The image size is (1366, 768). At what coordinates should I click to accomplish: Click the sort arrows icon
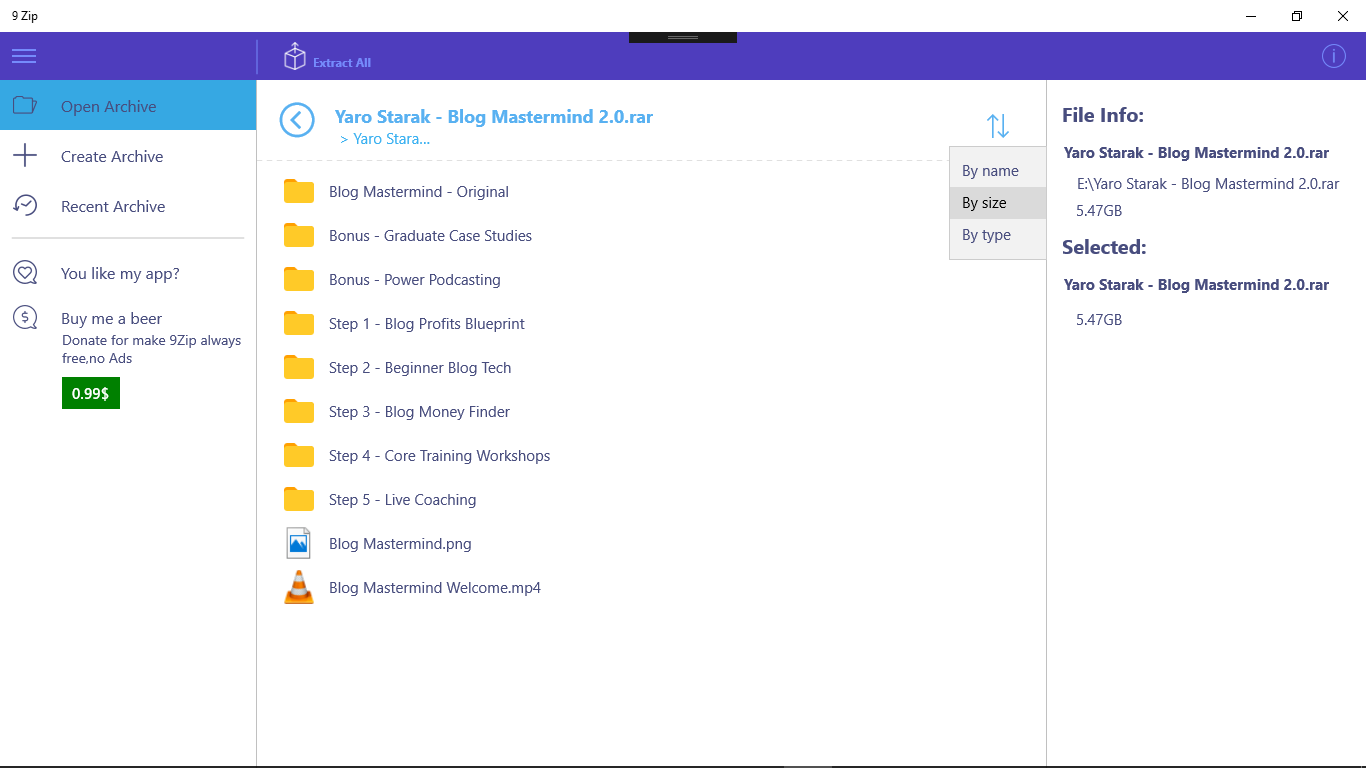tap(997, 125)
